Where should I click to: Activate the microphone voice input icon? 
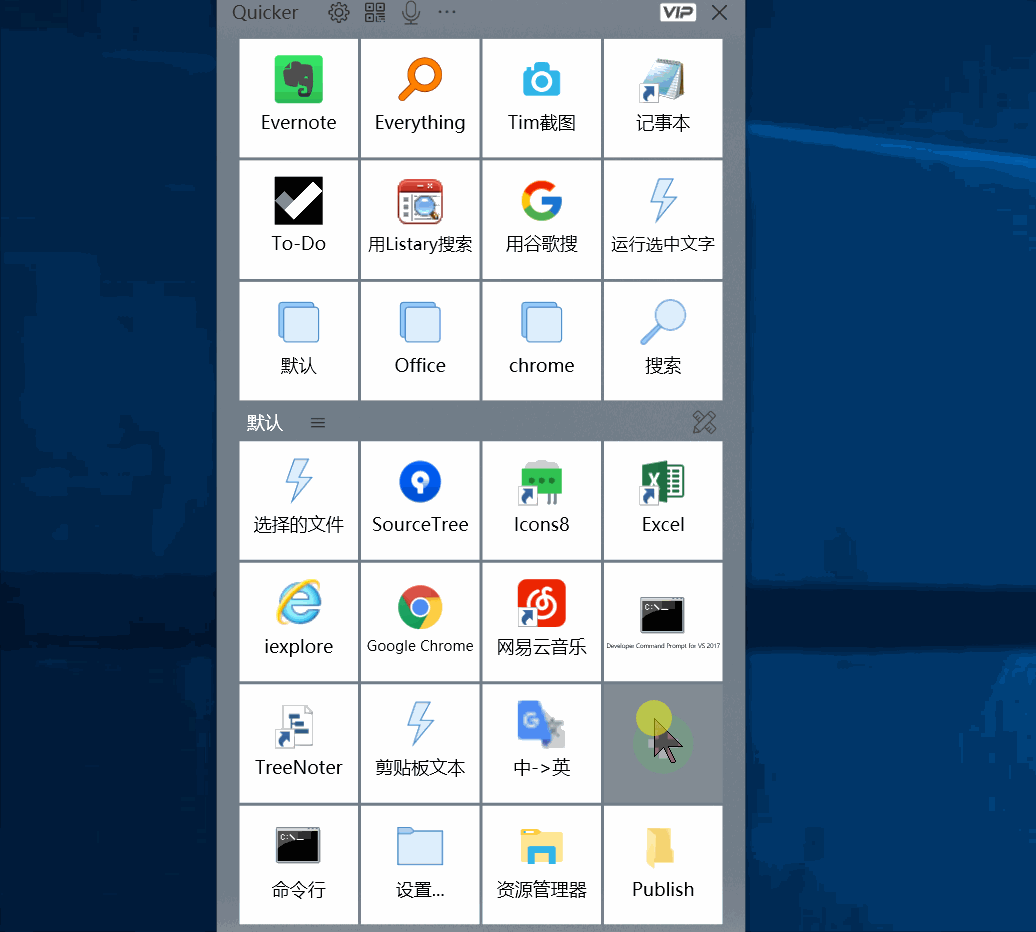click(x=410, y=13)
